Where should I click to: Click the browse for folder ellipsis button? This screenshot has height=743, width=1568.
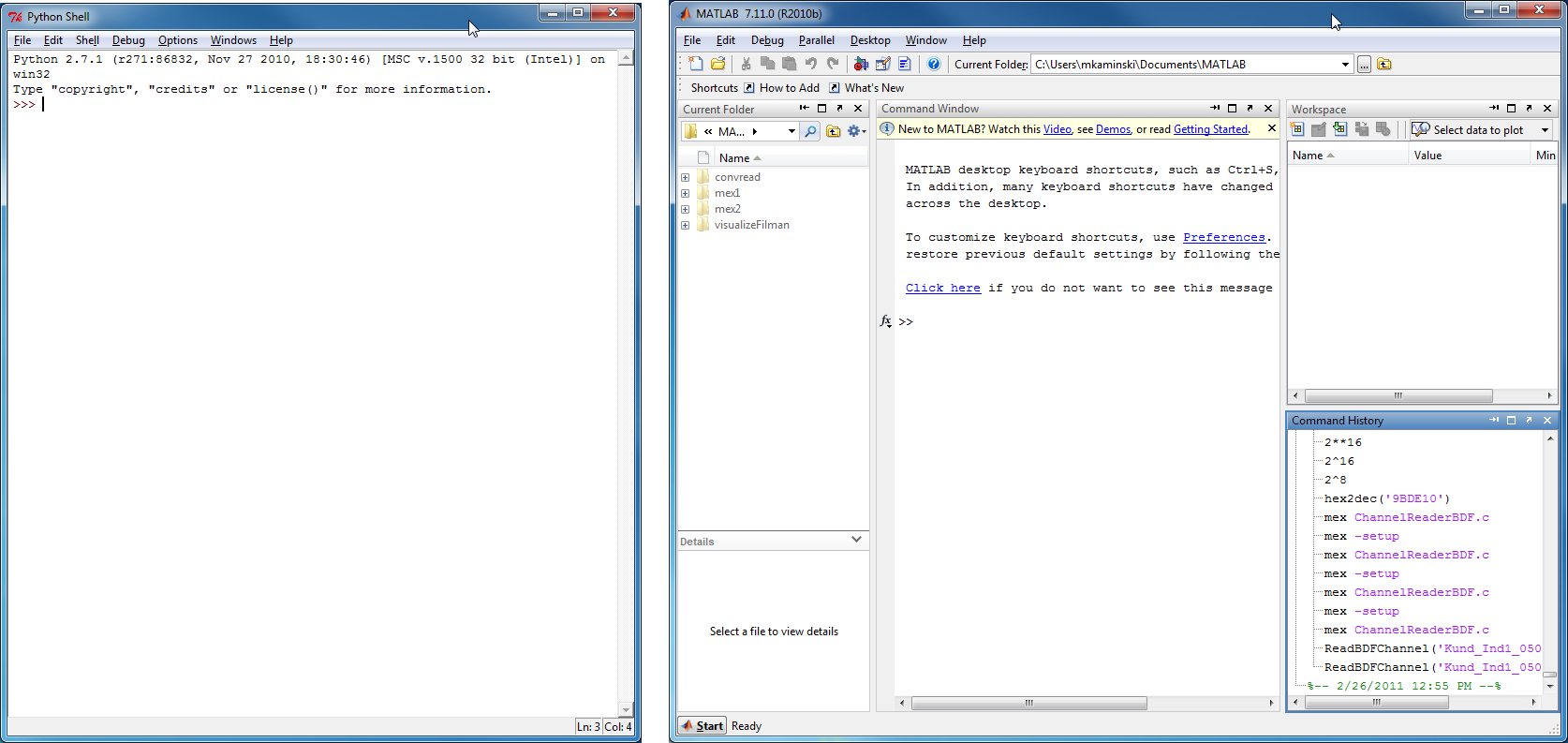[x=1364, y=65]
